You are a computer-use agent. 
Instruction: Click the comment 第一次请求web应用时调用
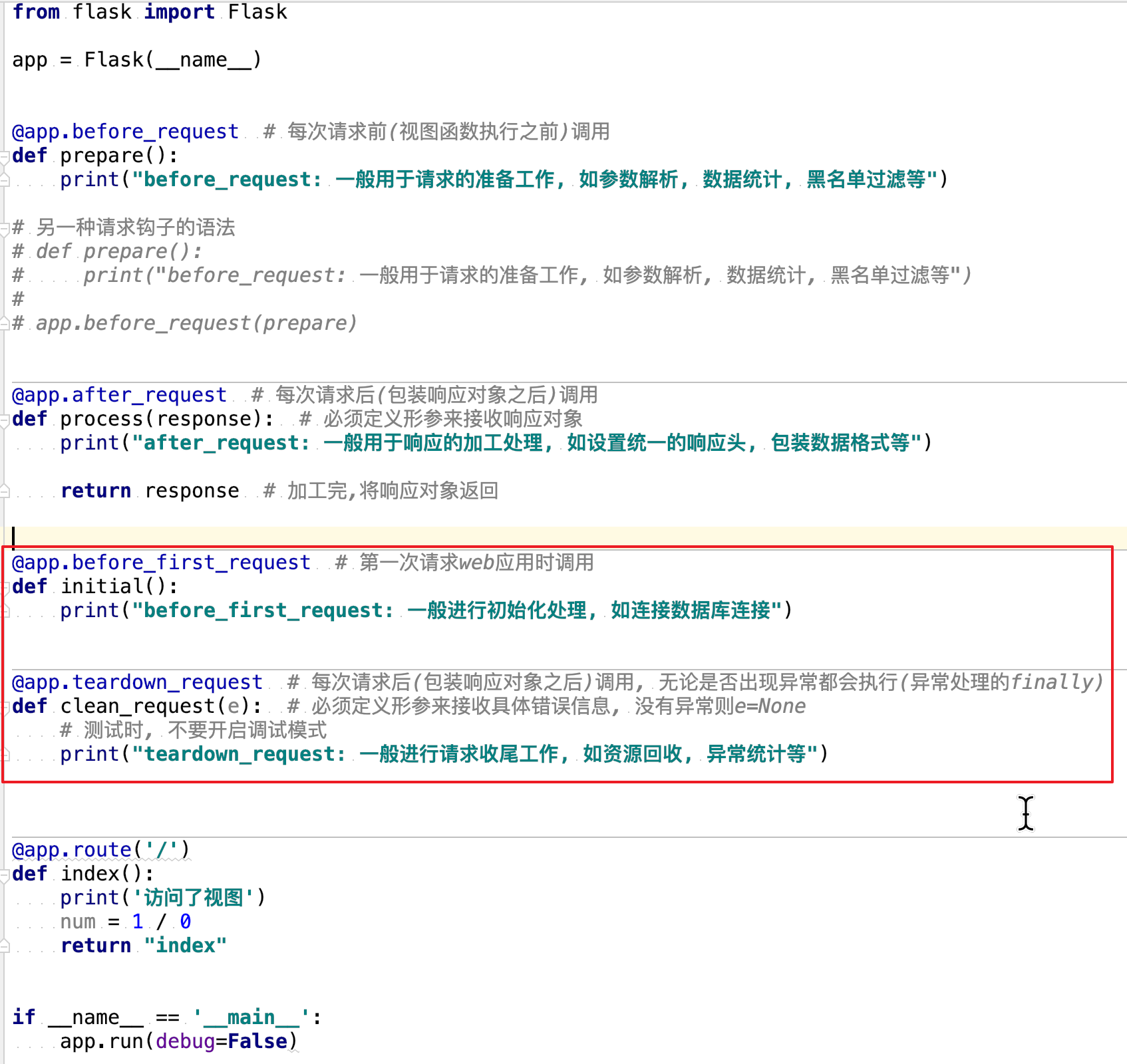pos(465,563)
